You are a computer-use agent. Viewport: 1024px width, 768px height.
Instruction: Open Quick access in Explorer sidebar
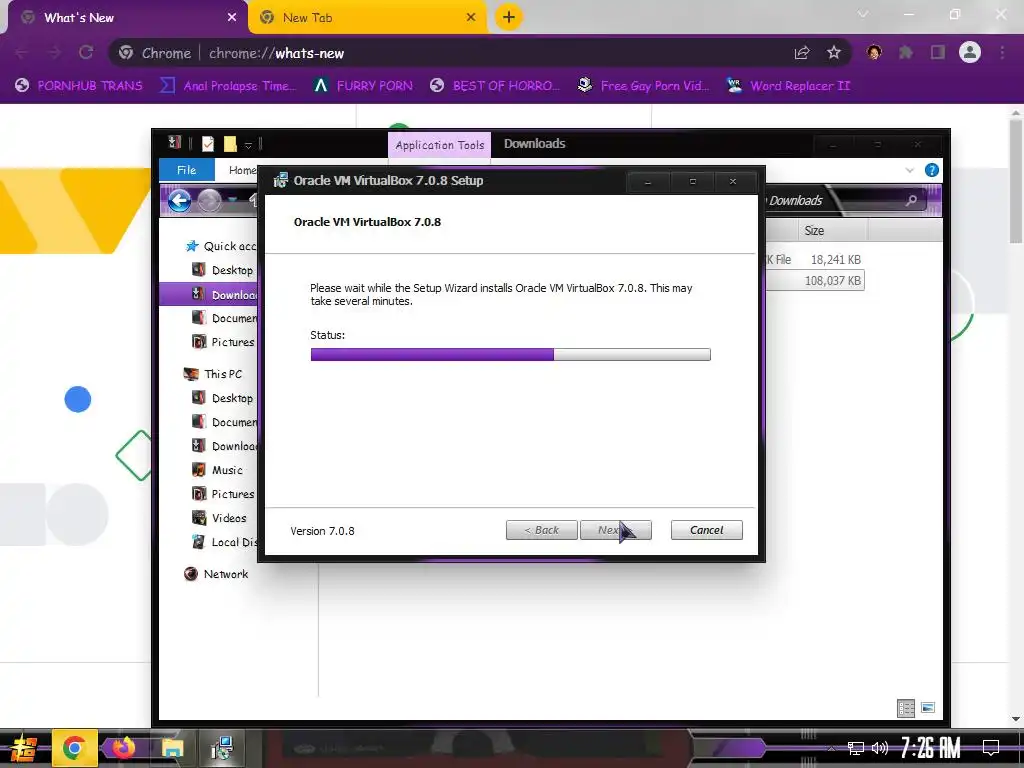coord(221,246)
